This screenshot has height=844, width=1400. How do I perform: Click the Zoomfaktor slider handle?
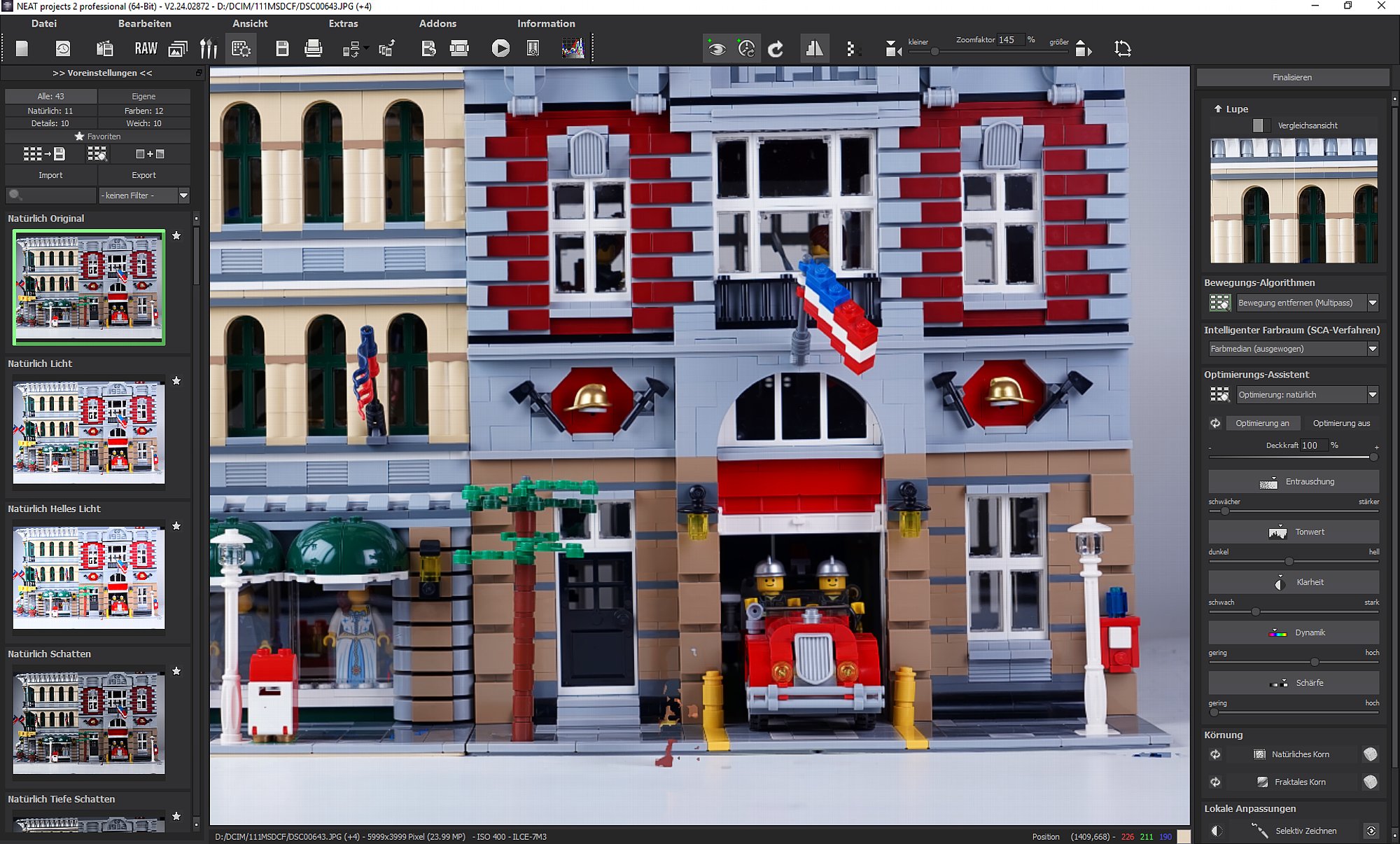(x=934, y=52)
